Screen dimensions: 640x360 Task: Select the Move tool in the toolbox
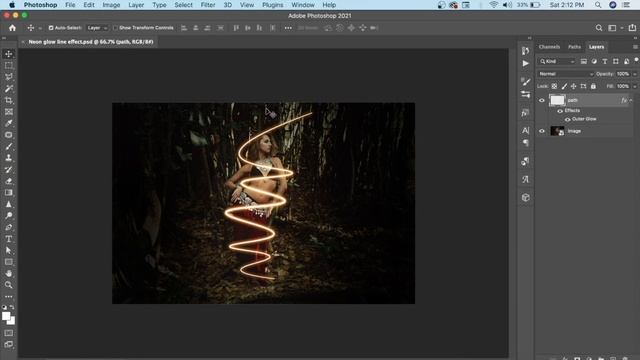point(9,54)
